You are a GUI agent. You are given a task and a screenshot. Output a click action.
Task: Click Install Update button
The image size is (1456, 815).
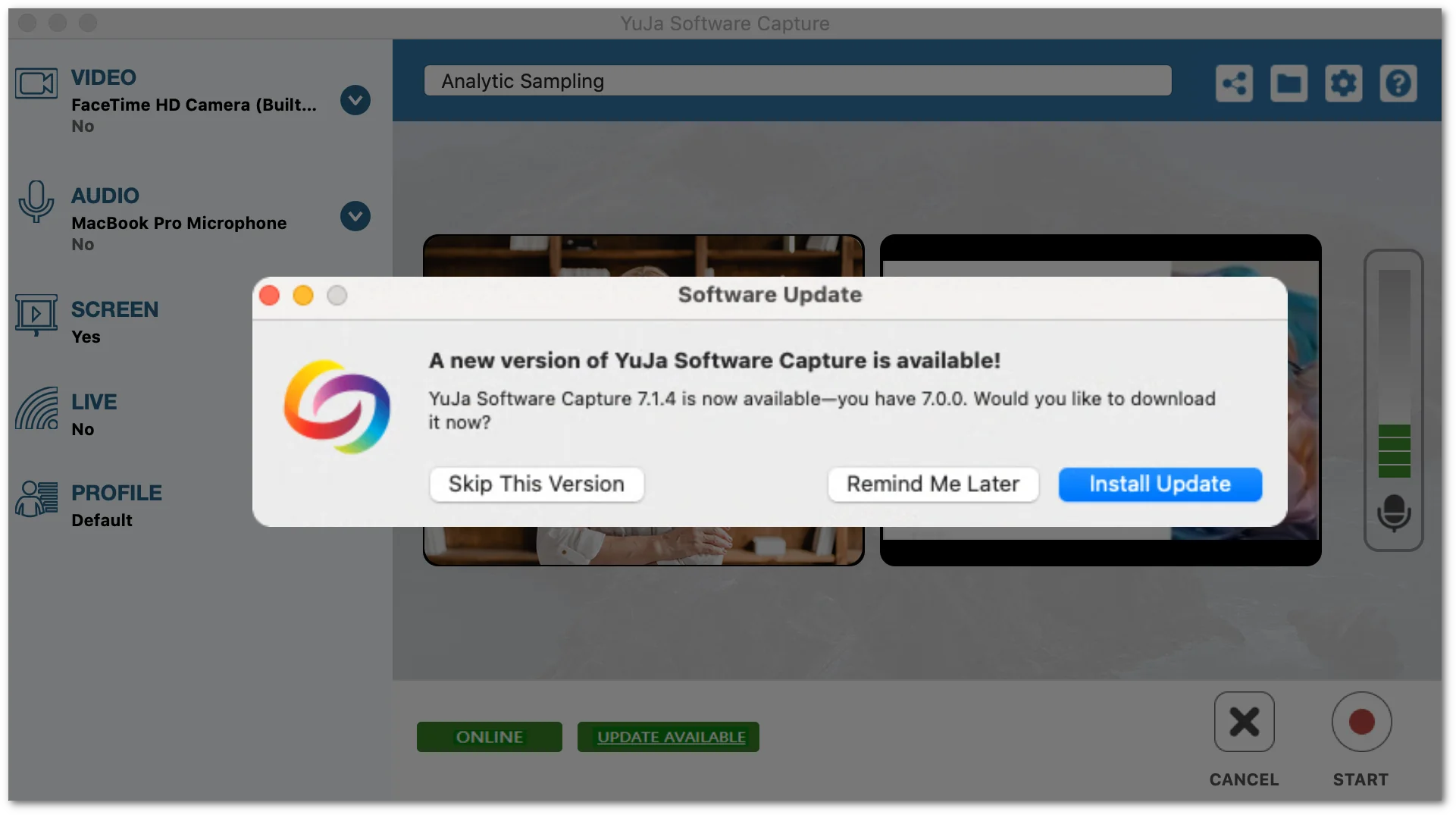click(x=1160, y=484)
